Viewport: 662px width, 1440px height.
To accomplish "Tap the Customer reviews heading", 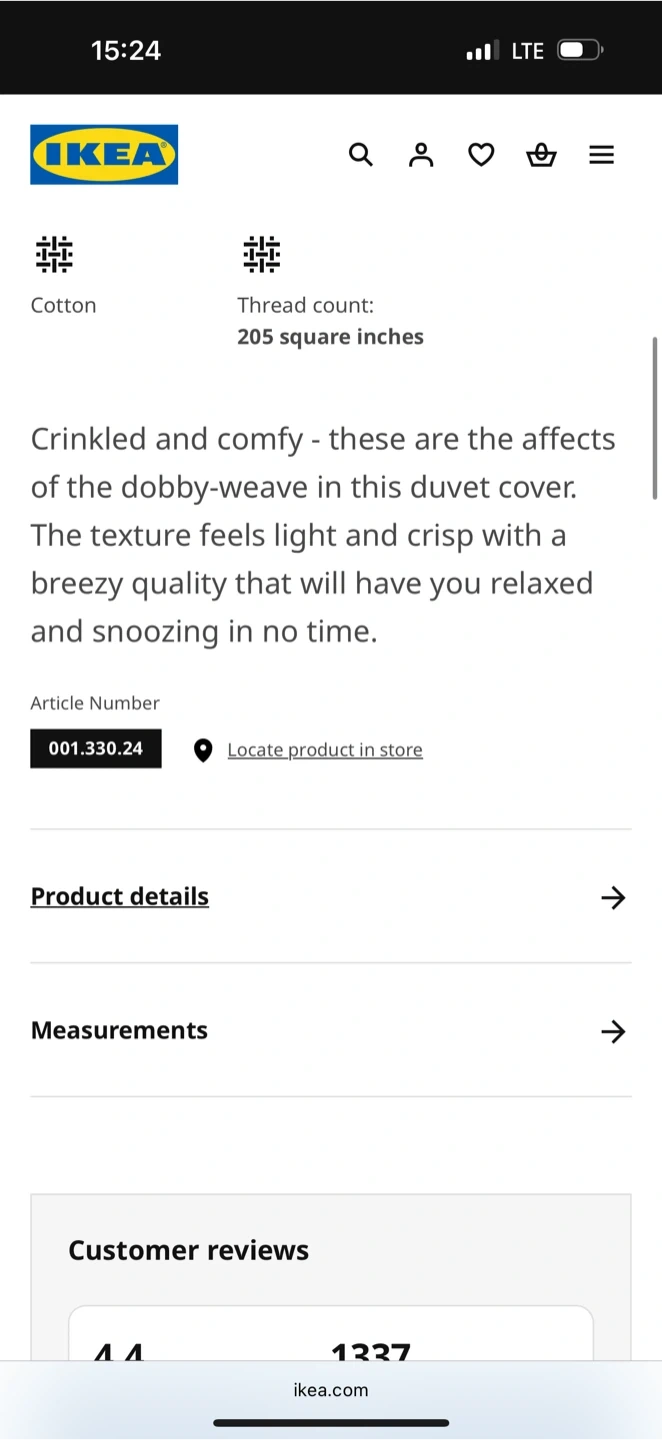I will tap(188, 1250).
